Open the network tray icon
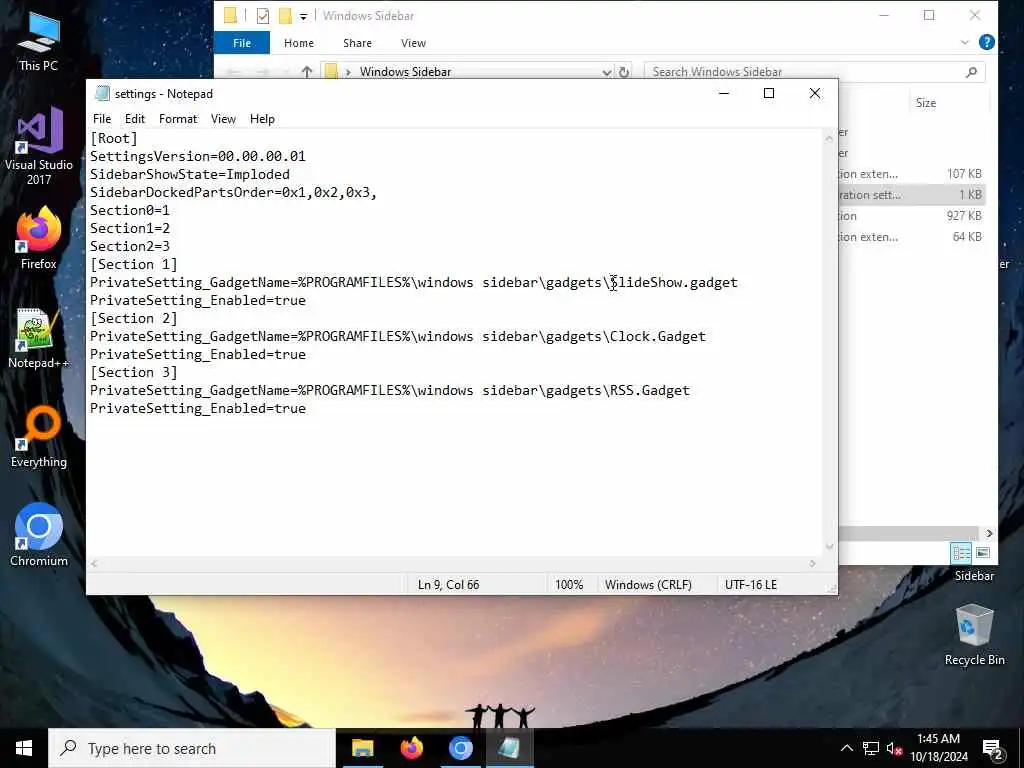Screen dimensions: 1024x768 pos(871,748)
